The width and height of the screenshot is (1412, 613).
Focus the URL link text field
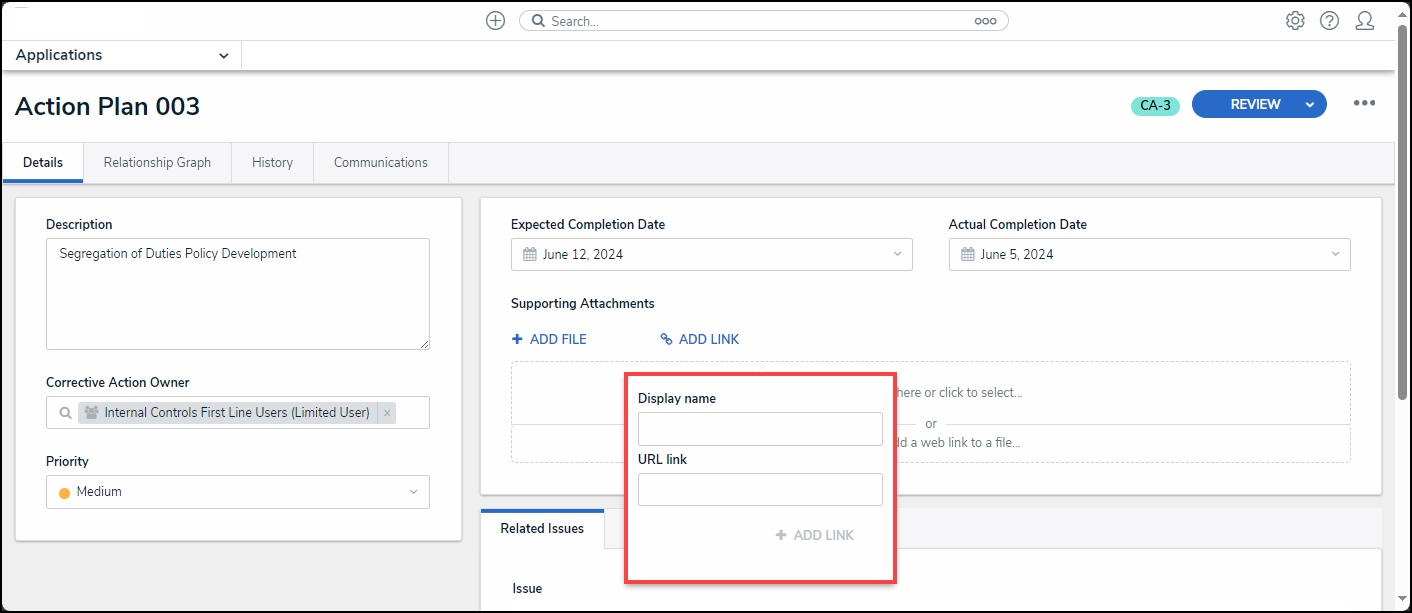pos(760,490)
